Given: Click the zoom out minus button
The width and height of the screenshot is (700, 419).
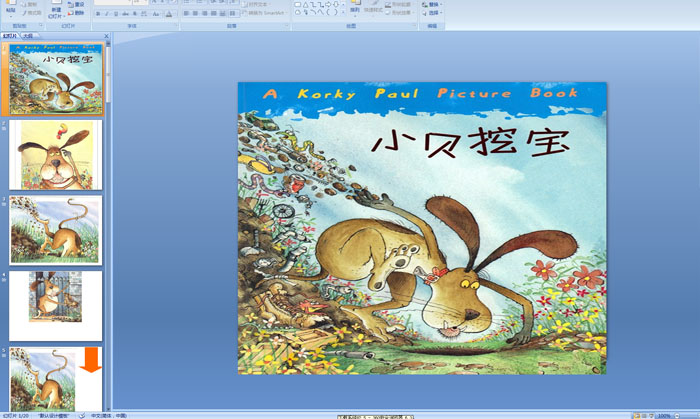Looking at the screenshot, I should 677,416.
